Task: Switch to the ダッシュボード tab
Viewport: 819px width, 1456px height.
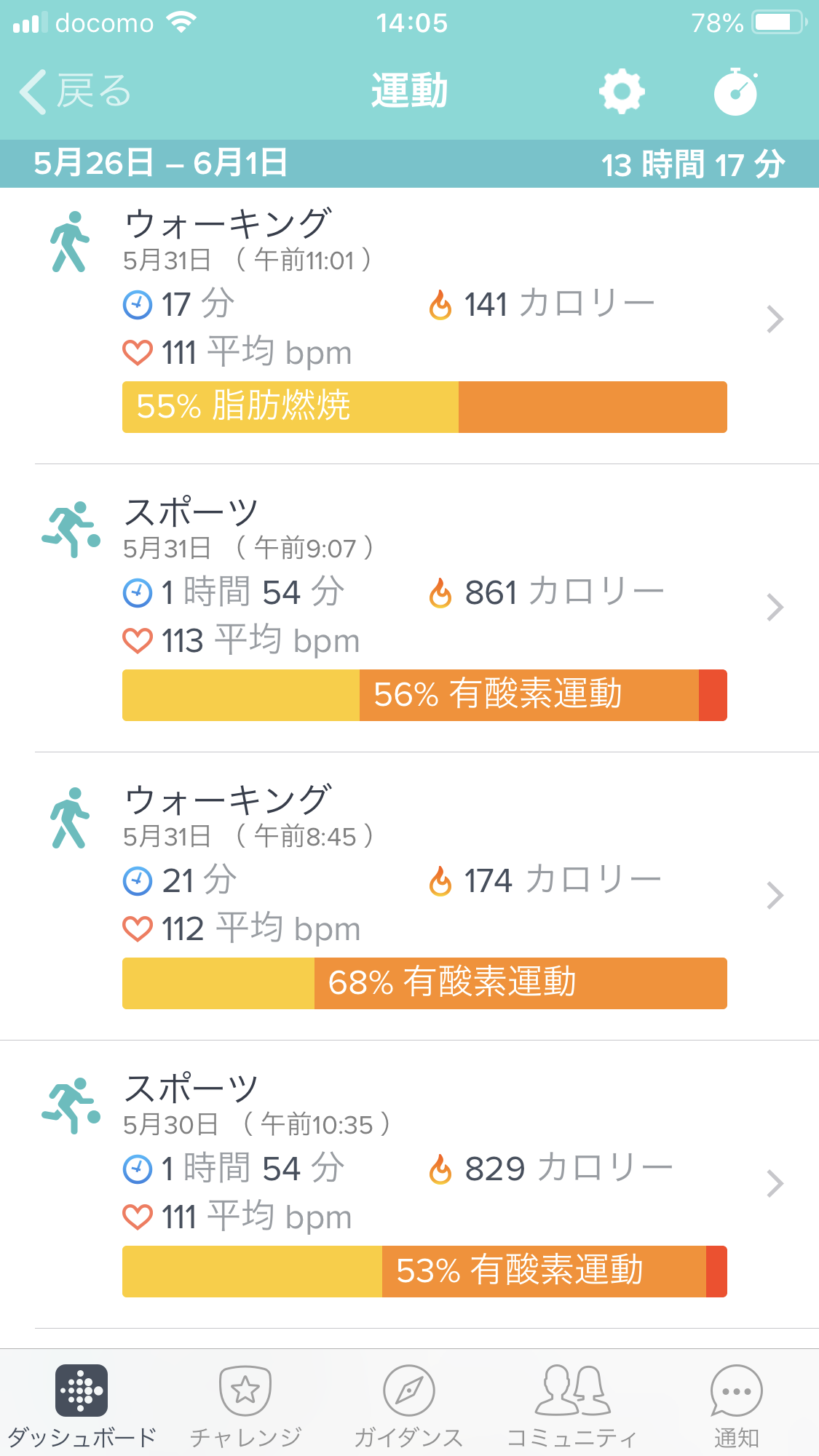Action: [82, 1404]
